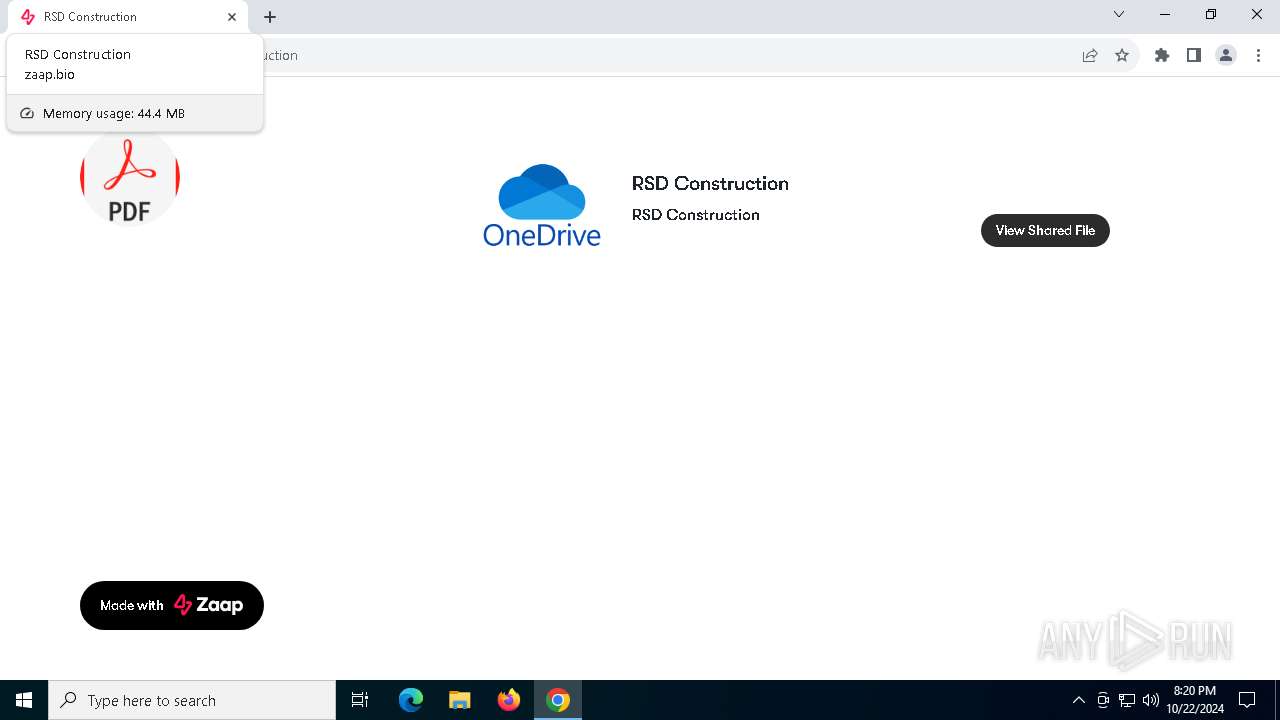Toggle the browser side panel
Image resolution: width=1280 pixels, height=720 pixels.
(x=1194, y=55)
